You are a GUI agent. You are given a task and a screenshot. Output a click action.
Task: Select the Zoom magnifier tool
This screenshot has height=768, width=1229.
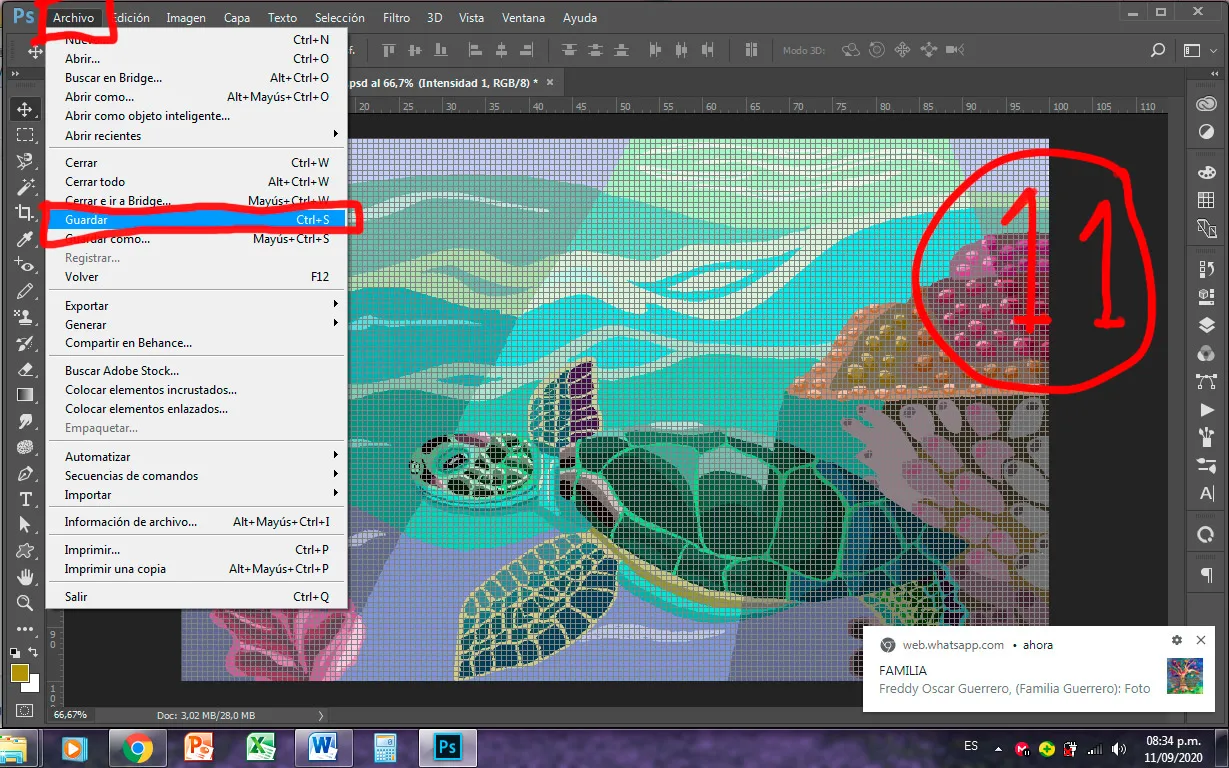coord(25,603)
